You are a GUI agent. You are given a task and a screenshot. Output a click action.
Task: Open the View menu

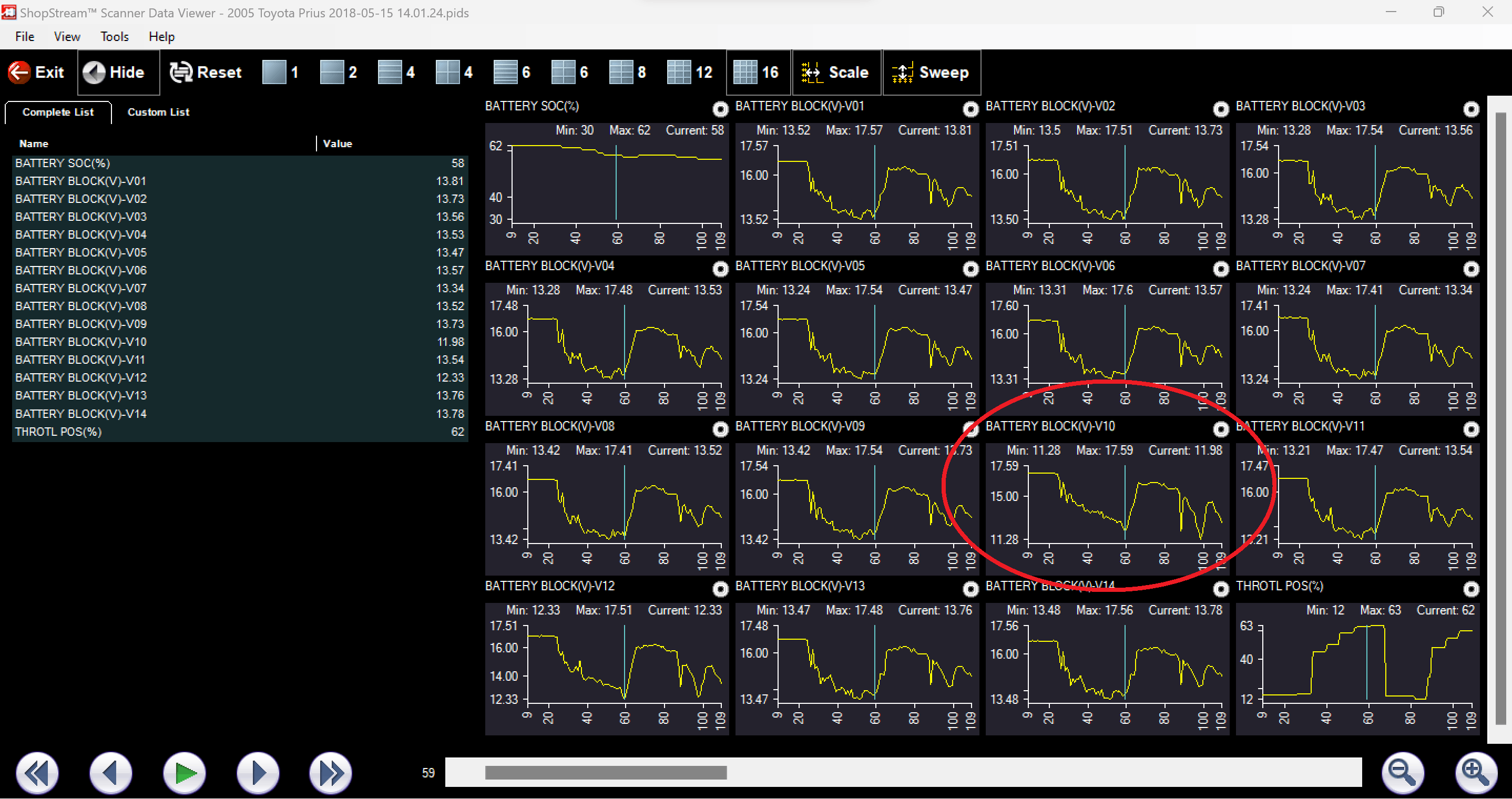coord(66,36)
